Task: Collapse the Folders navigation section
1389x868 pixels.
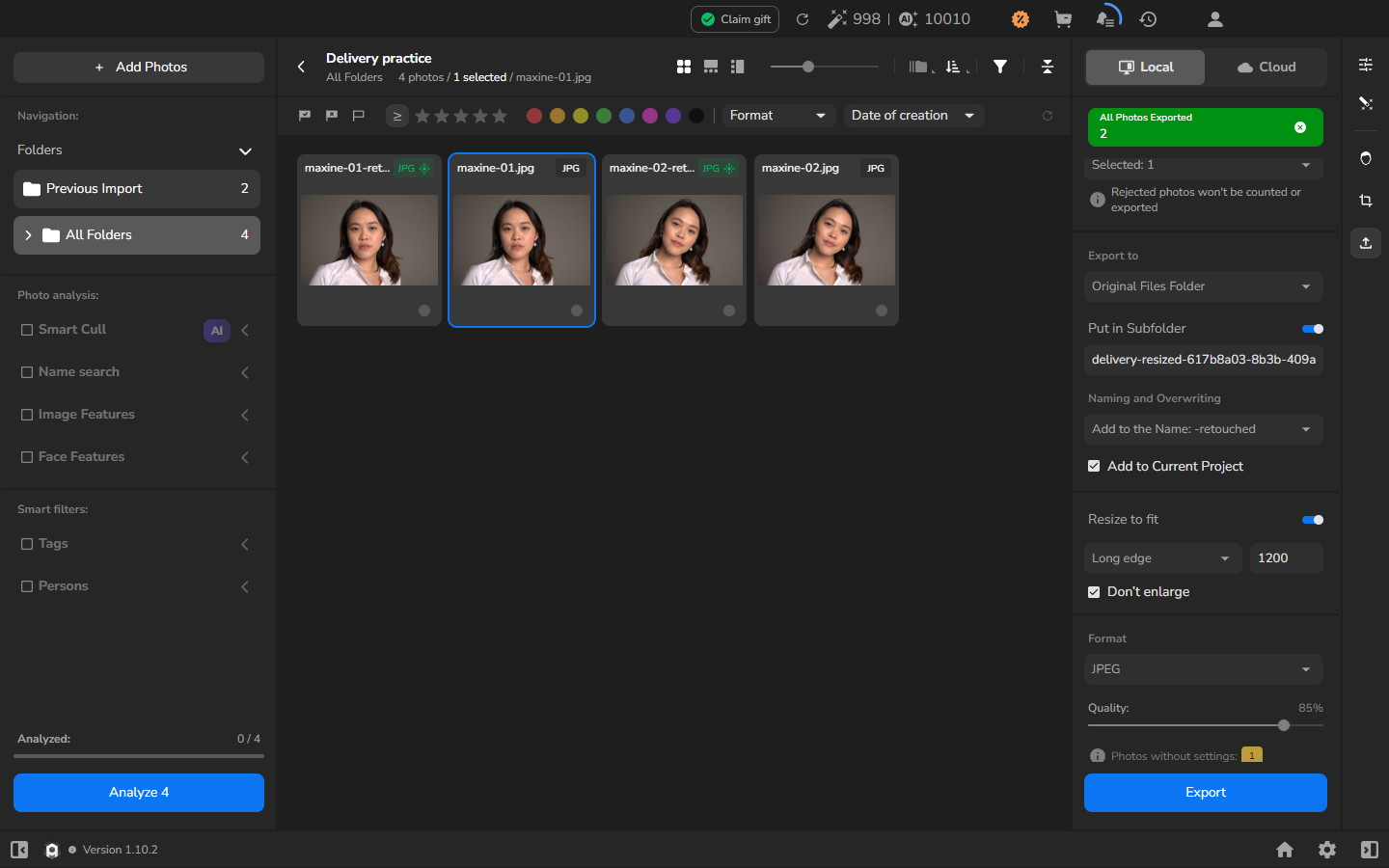Action: 245,151
